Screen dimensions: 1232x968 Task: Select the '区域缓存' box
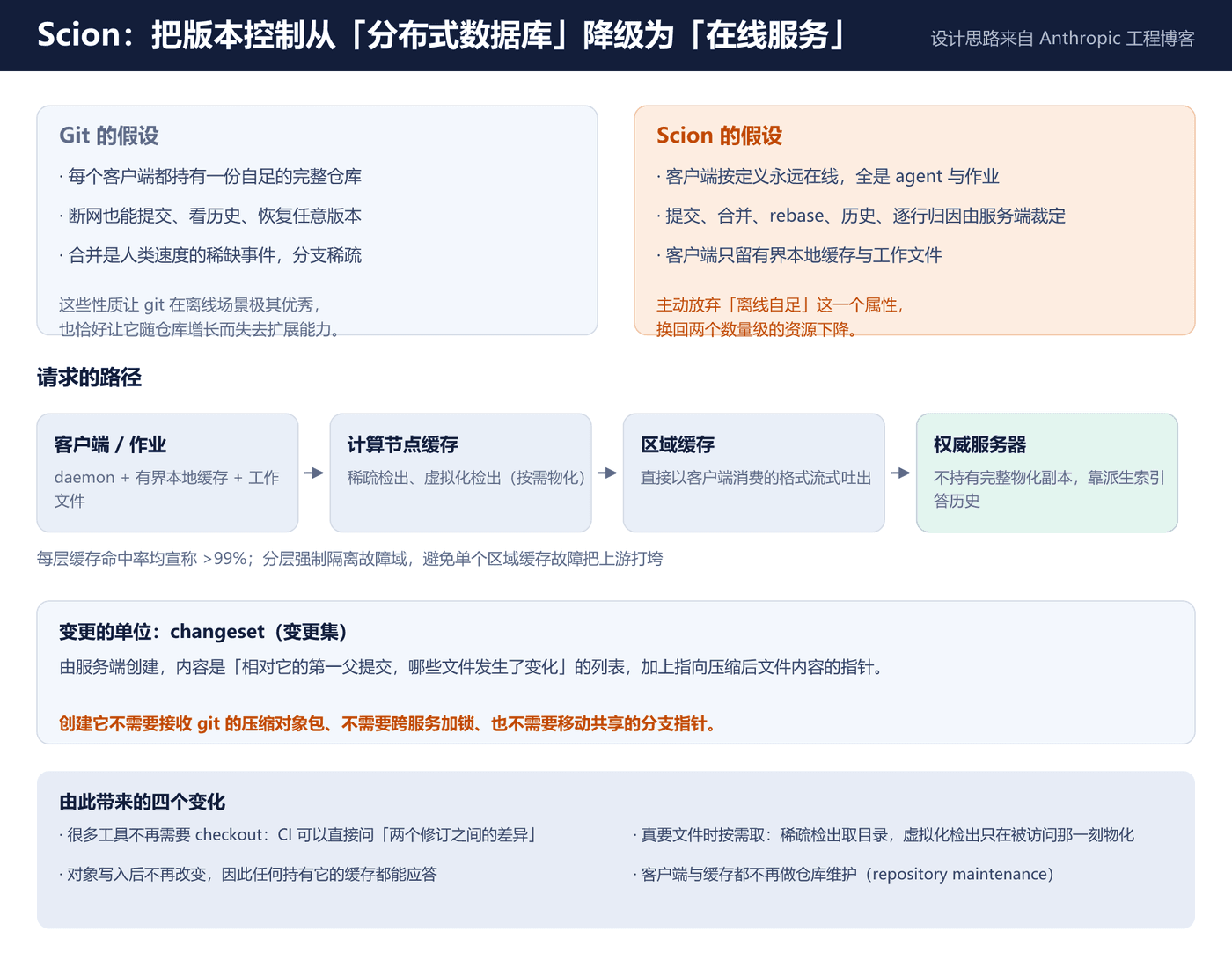753,473
